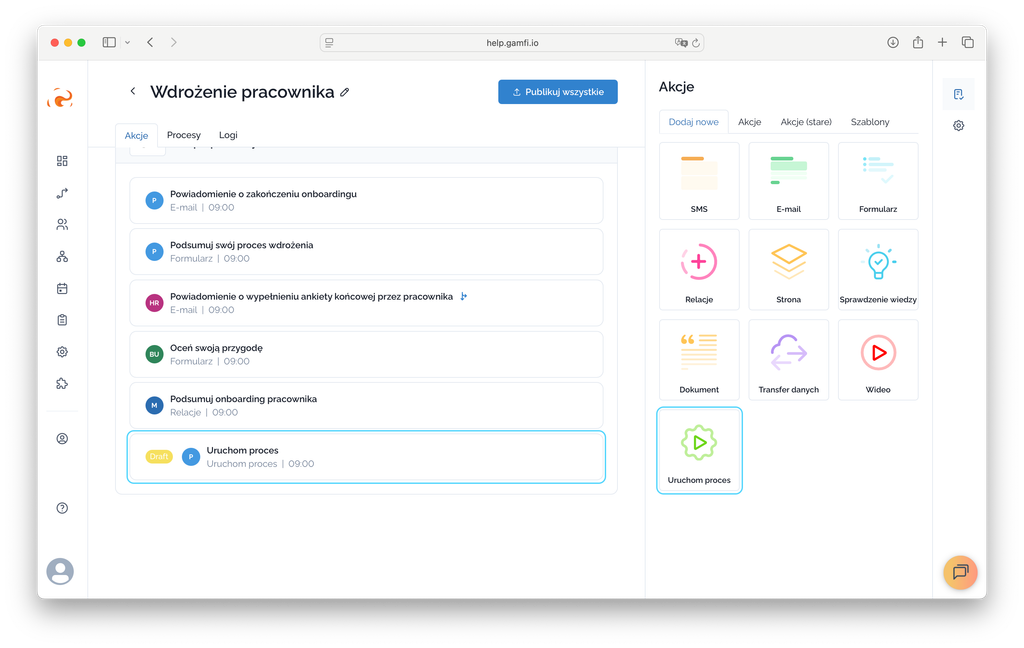Expand the sidebar dropdown chevron in toolbar

128,42
